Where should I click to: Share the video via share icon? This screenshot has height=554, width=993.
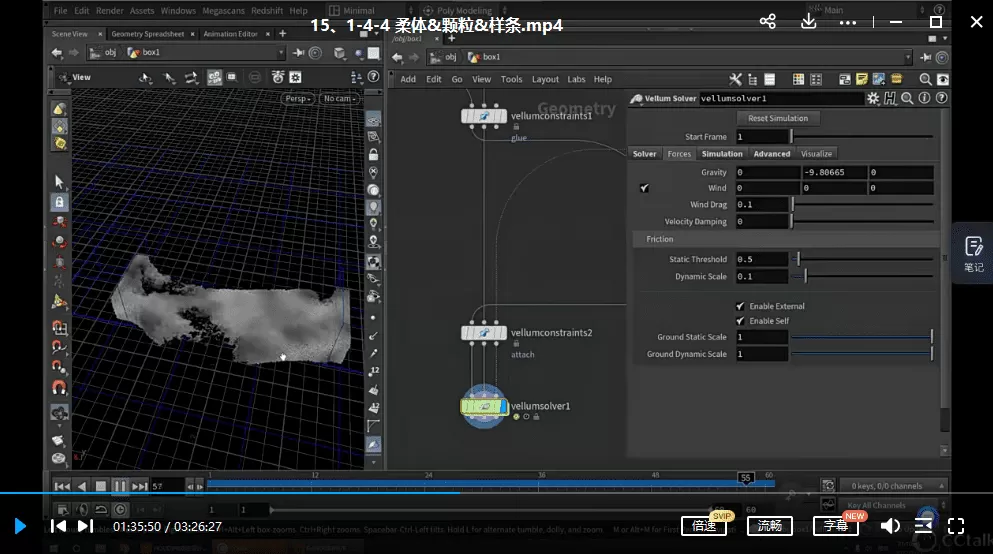(x=768, y=22)
